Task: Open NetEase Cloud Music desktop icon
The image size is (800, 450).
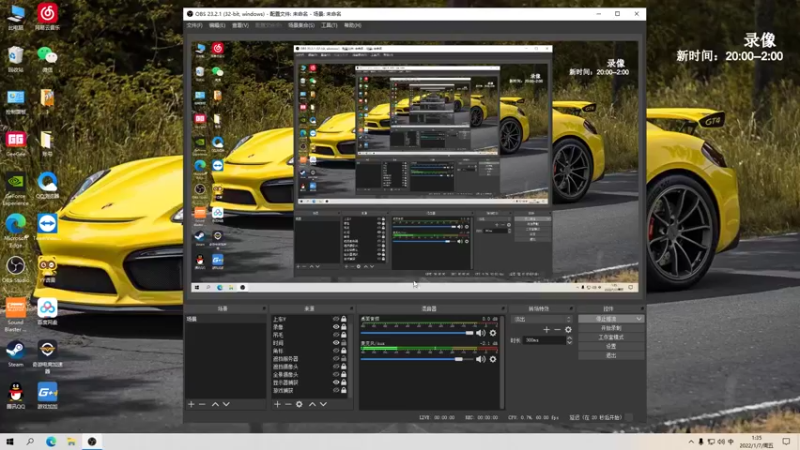Action: pyautogui.click(x=46, y=13)
